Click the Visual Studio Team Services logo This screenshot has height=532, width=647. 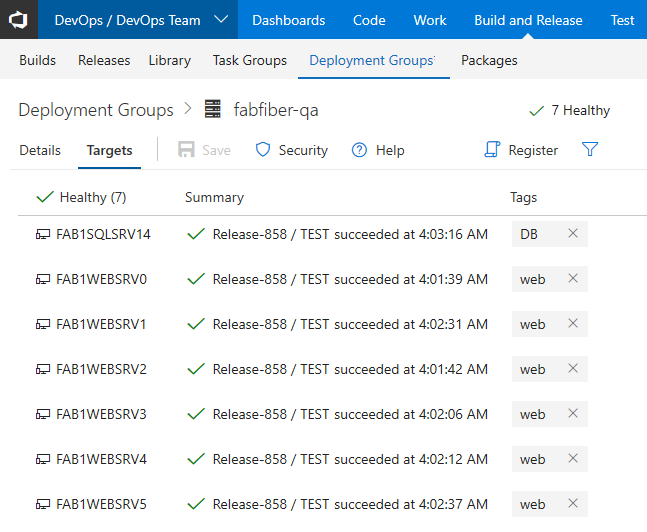click(x=19, y=20)
